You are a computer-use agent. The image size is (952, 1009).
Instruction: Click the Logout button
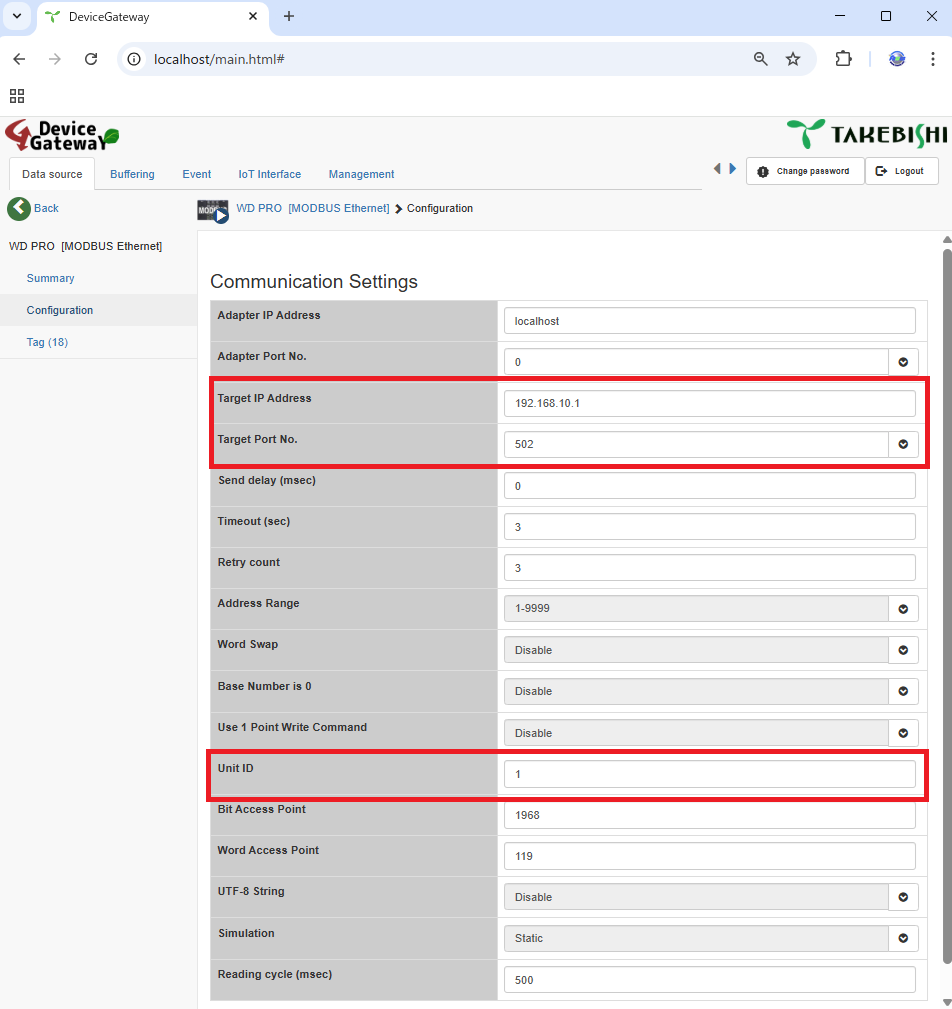(901, 171)
